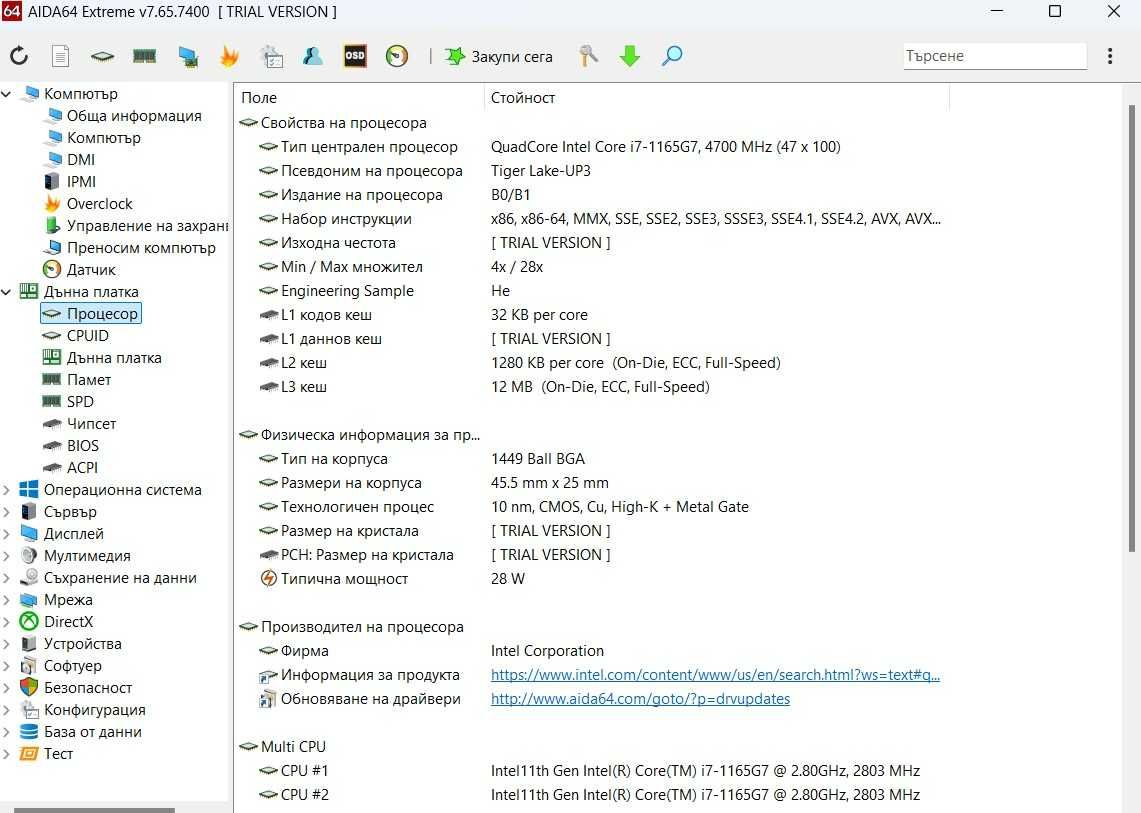Viewport: 1141px width, 813px height.
Task: Click the Типична мощност lightning icon
Action: coord(269,579)
